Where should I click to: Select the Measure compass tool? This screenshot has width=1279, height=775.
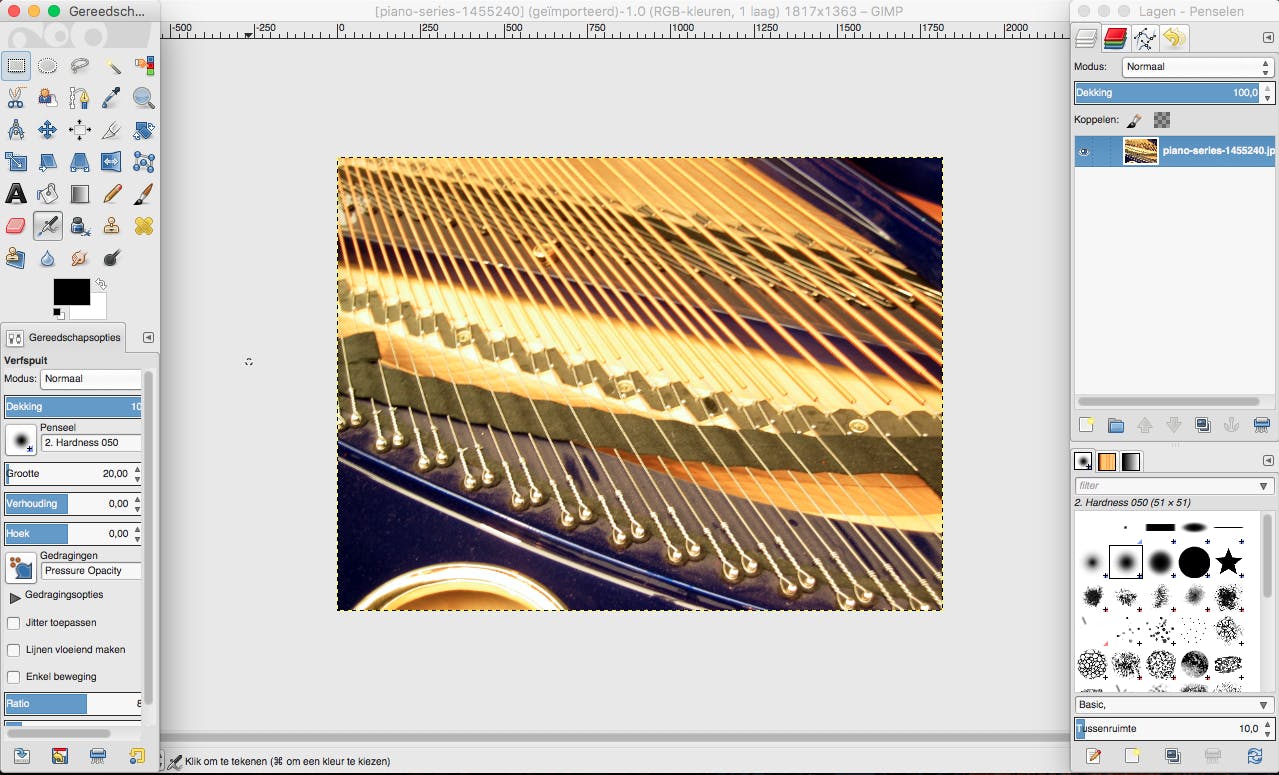coord(16,130)
